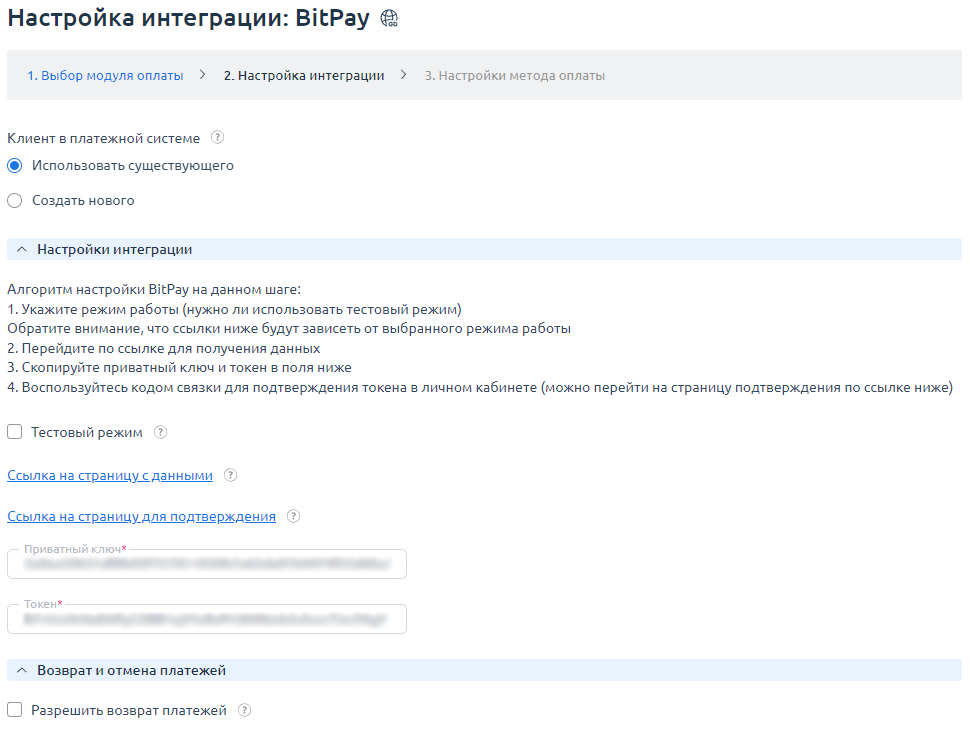The image size is (970, 730).
Task: Check 'Разрешить возврат платежей' checkbox
Action: point(14,710)
